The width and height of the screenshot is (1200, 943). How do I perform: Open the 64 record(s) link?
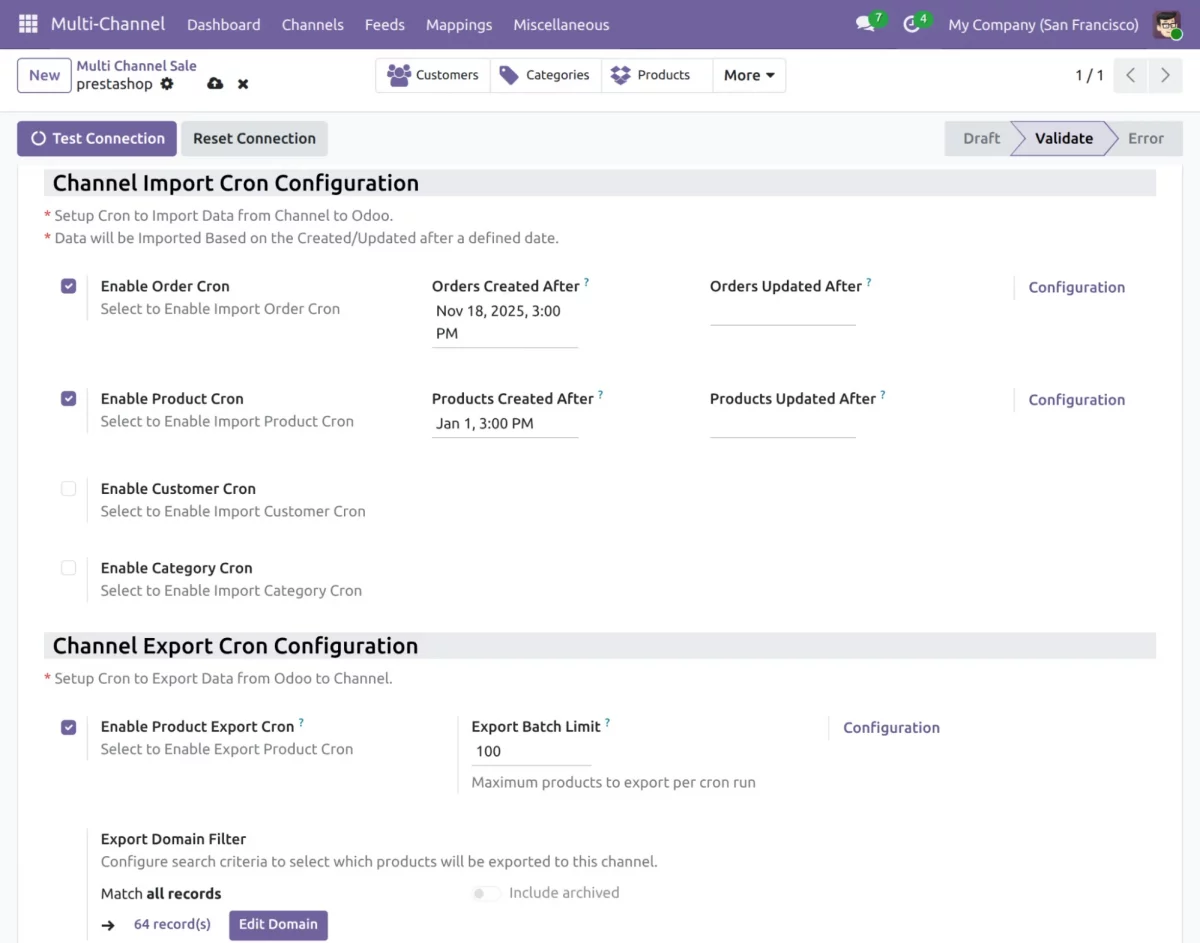click(172, 925)
